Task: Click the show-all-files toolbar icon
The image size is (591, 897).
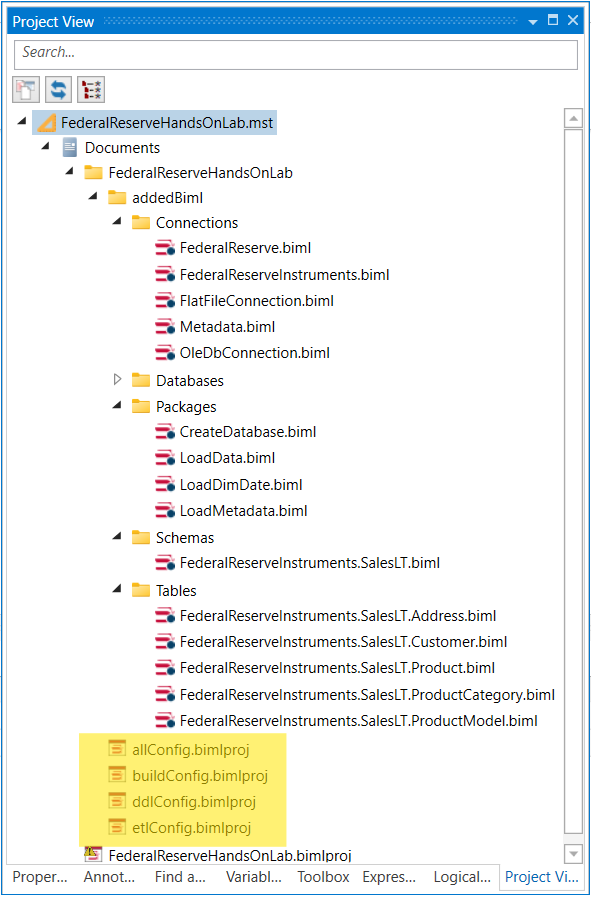Action: click(x=25, y=89)
